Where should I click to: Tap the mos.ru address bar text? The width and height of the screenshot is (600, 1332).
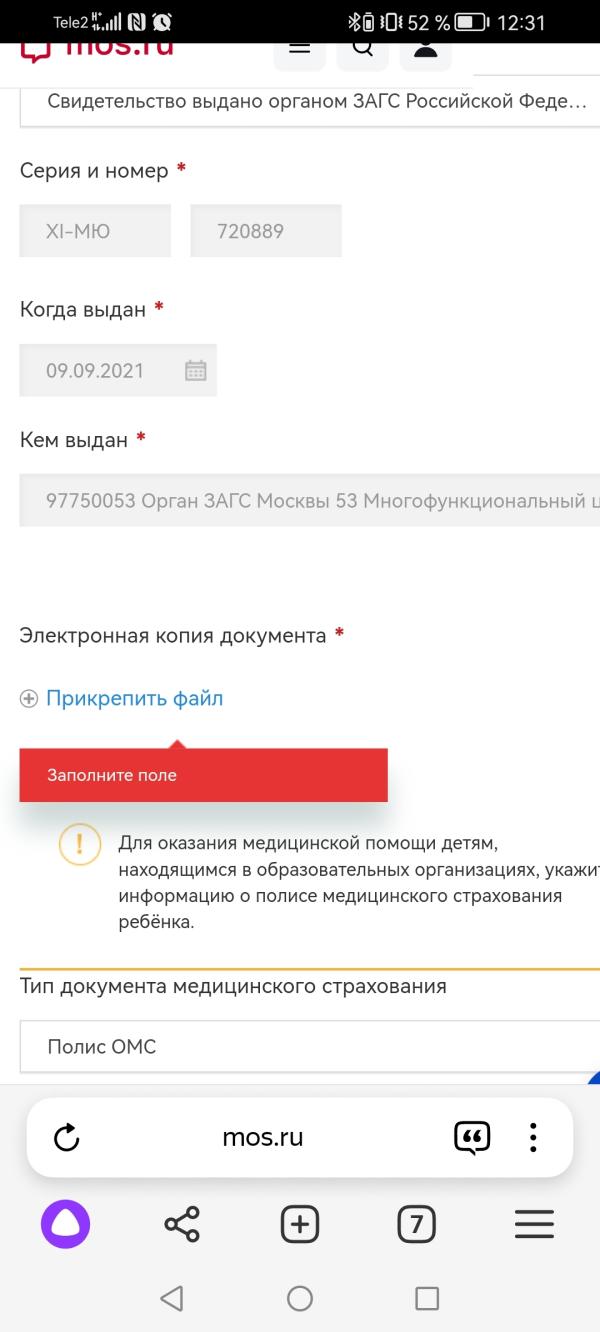(x=263, y=1137)
